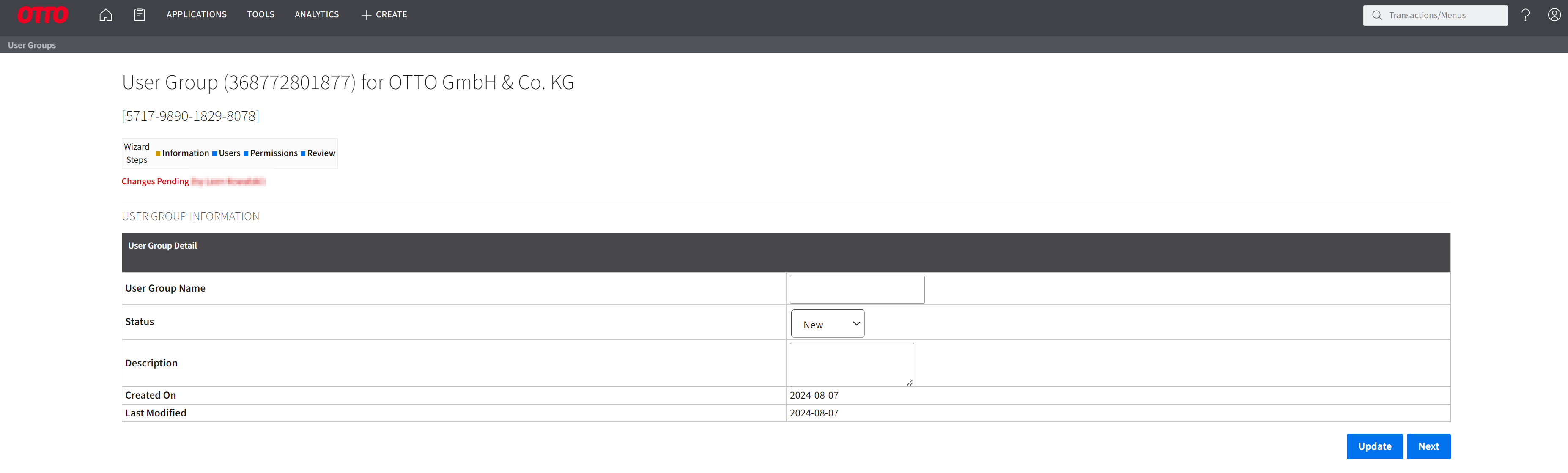Select the ID text 5717-9890-1829-8078
The image size is (1568, 473).
pyautogui.click(x=191, y=116)
